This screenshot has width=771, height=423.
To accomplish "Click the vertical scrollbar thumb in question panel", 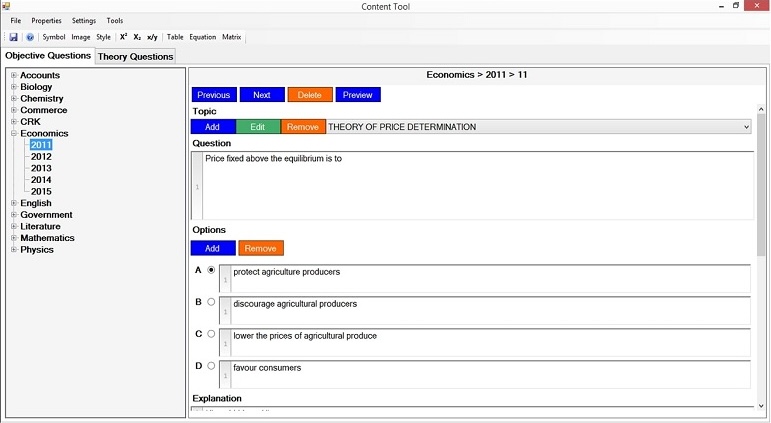I will click(761, 184).
